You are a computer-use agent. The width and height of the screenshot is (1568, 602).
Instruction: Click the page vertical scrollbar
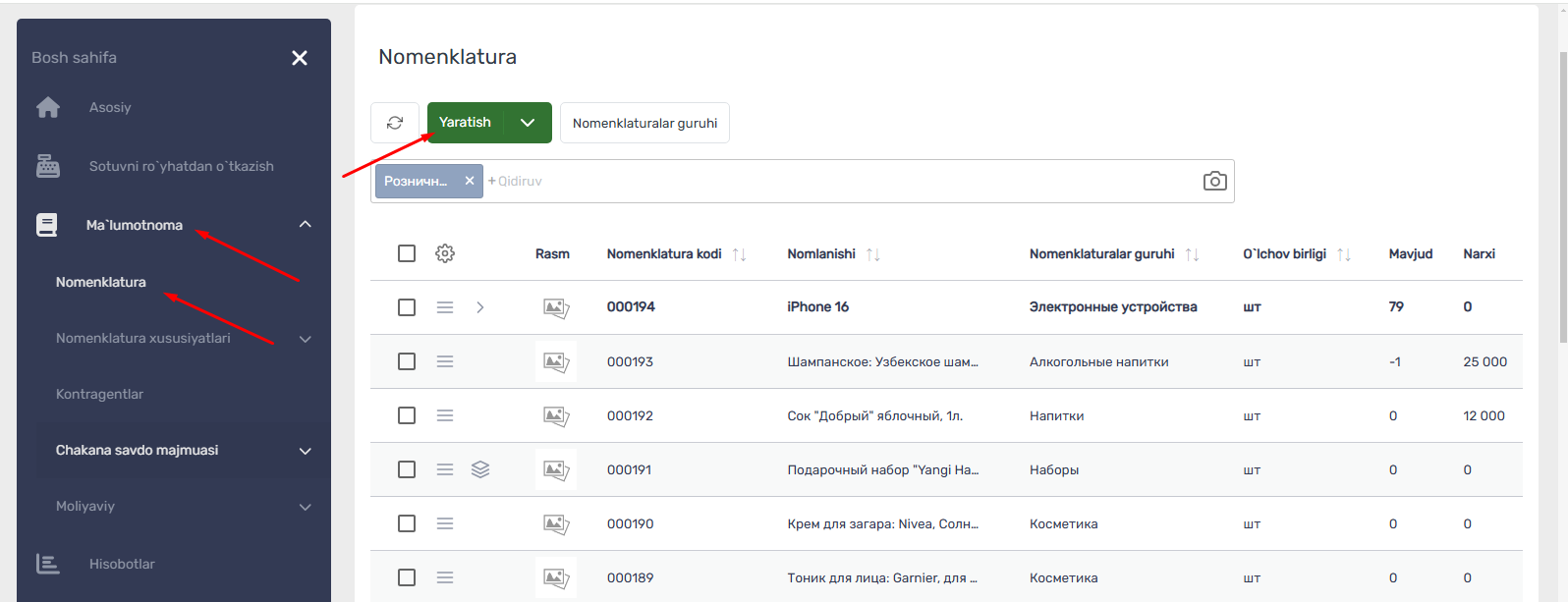coord(1563,196)
